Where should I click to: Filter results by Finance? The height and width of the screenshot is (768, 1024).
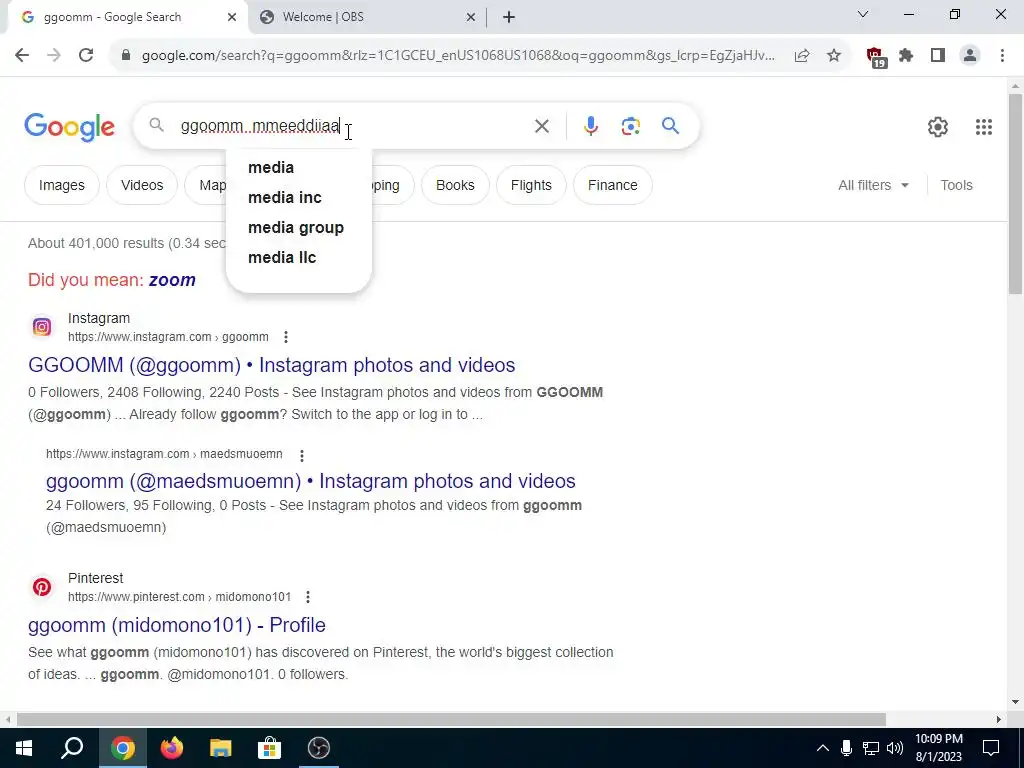[x=613, y=185]
